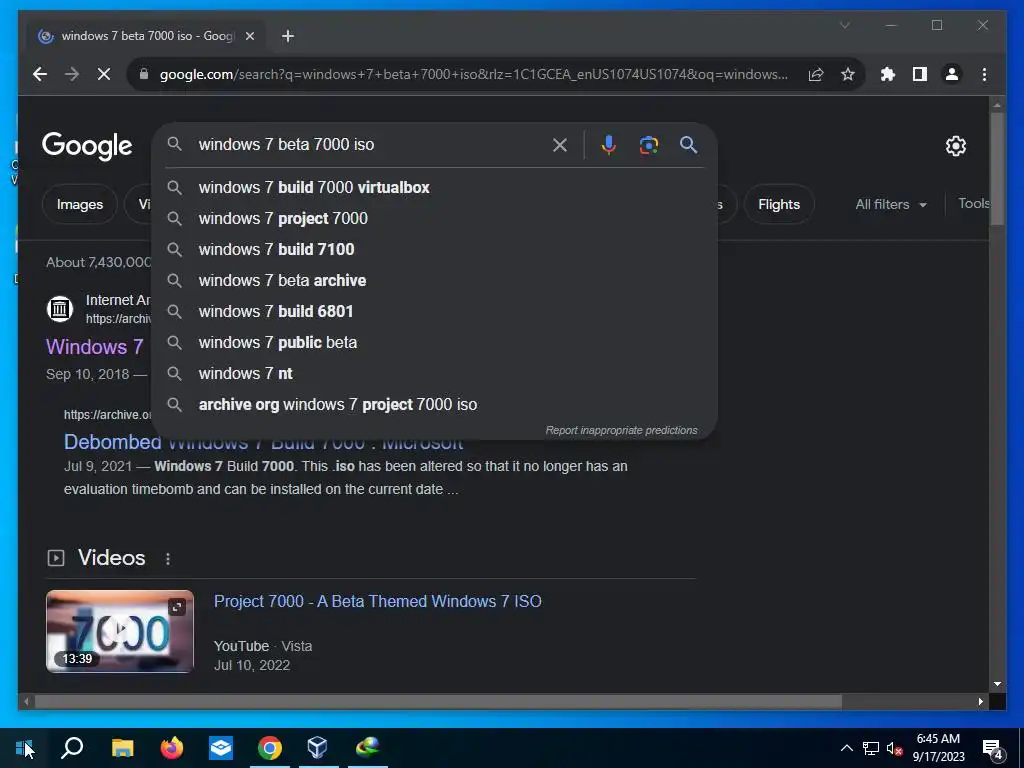Click the URL in the address bar
The image size is (1024, 768).
(x=473, y=74)
